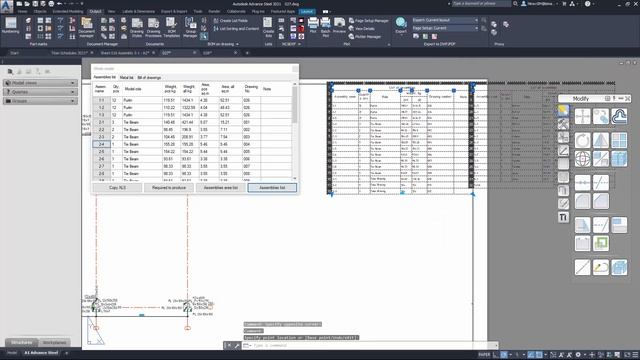Click the Move tool in Modify palette
The width and height of the screenshot is (640, 360).
pyautogui.click(x=582, y=116)
